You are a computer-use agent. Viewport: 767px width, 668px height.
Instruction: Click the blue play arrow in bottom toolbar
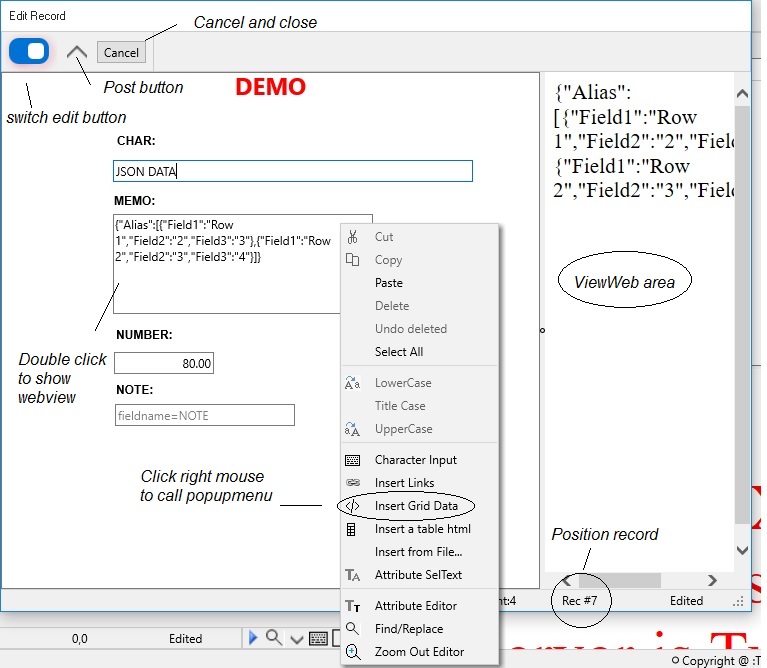[253, 638]
